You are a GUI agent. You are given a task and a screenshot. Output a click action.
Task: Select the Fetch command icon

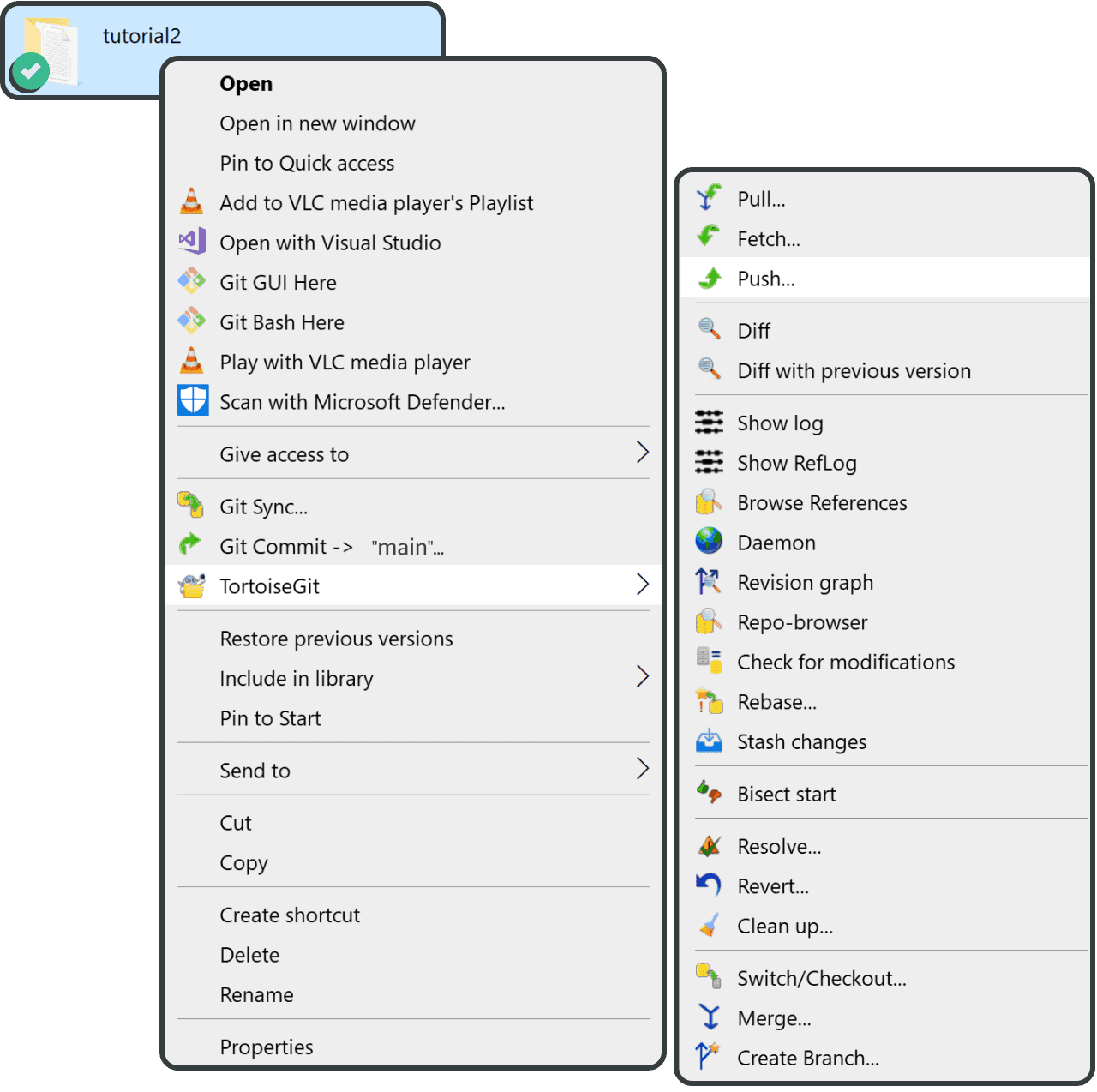[709, 237]
